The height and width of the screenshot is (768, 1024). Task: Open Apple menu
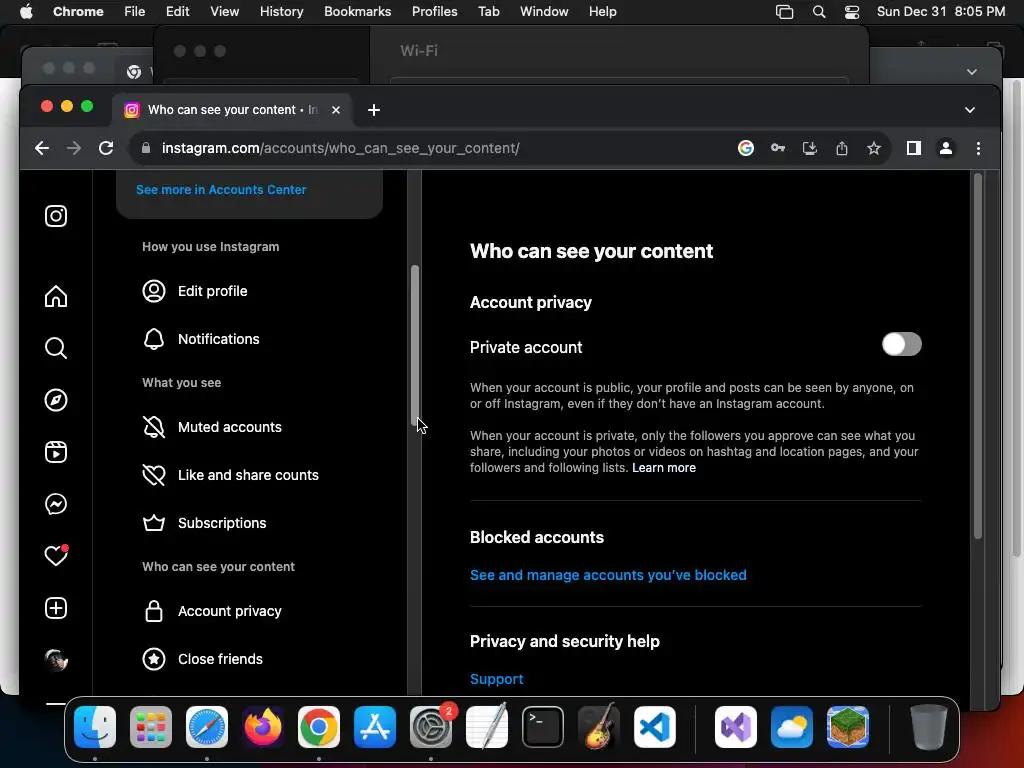26,11
